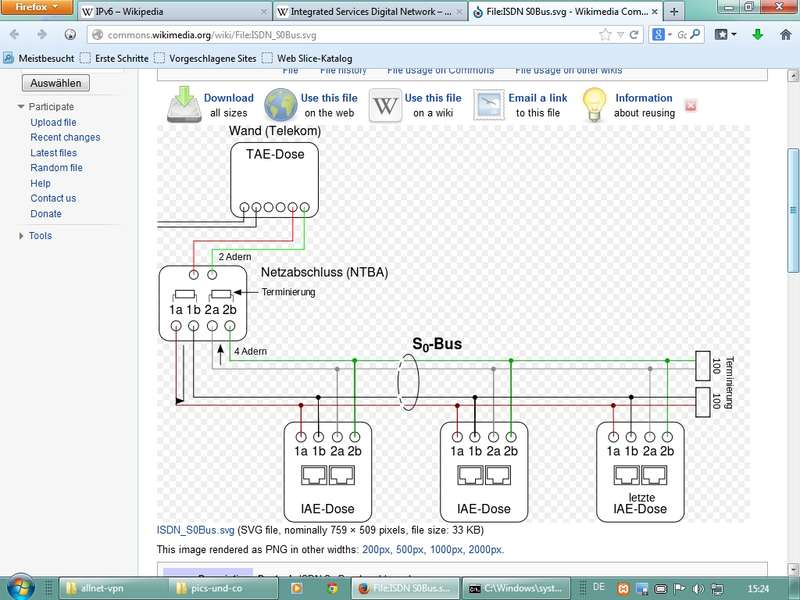Screen dimensions: 800x600
Task: Click the Email a link envelope icon
Action: (489, 105)
